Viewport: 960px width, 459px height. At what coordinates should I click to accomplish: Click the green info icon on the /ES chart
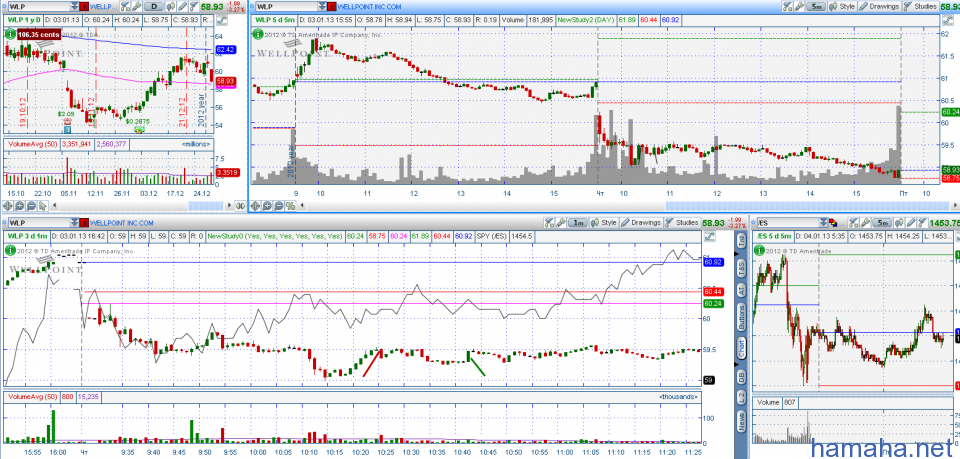759,250
